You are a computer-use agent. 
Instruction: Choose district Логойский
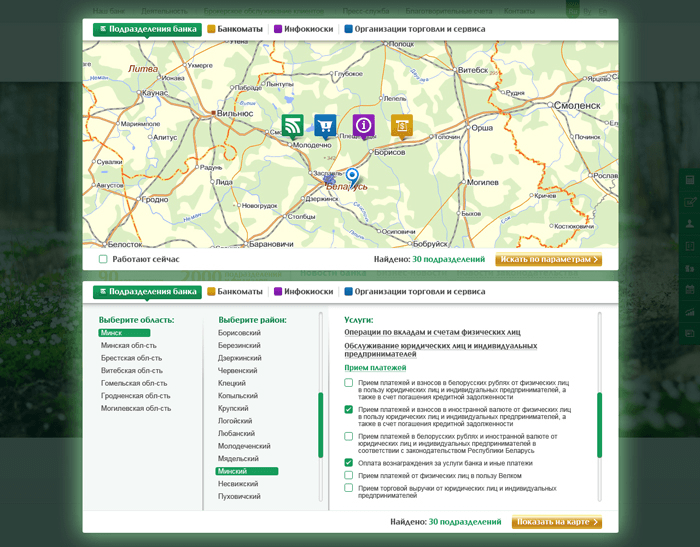tap(235, 421)
